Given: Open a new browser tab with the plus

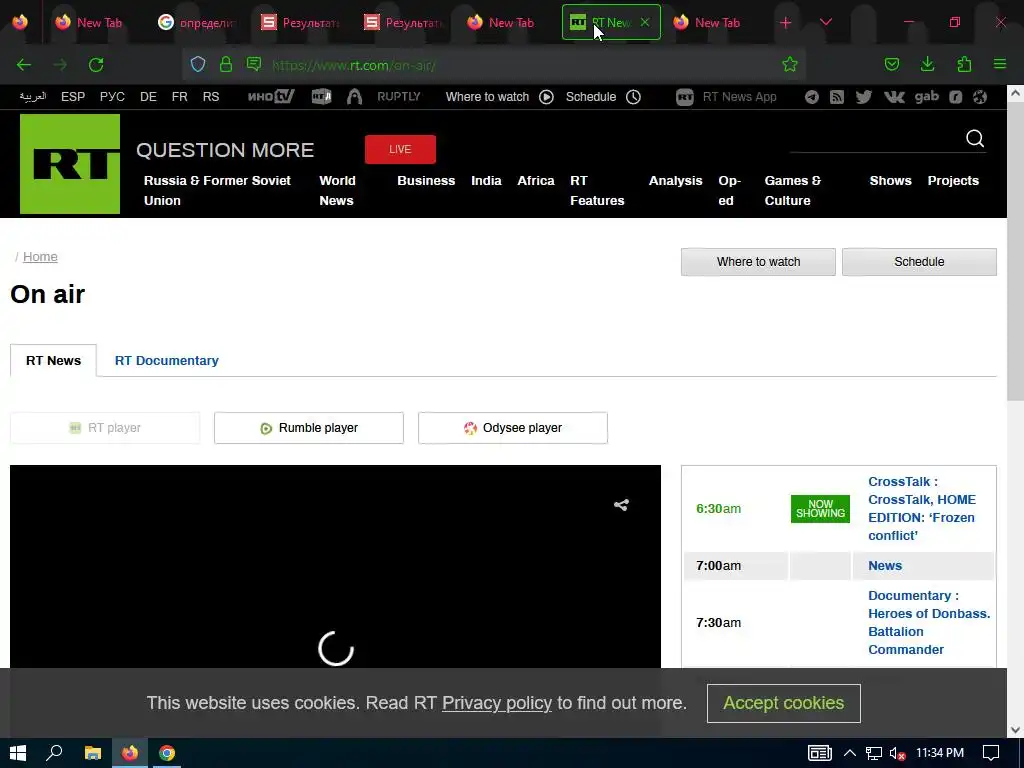Looking at the screenshot, I should [x=786, y=23].
